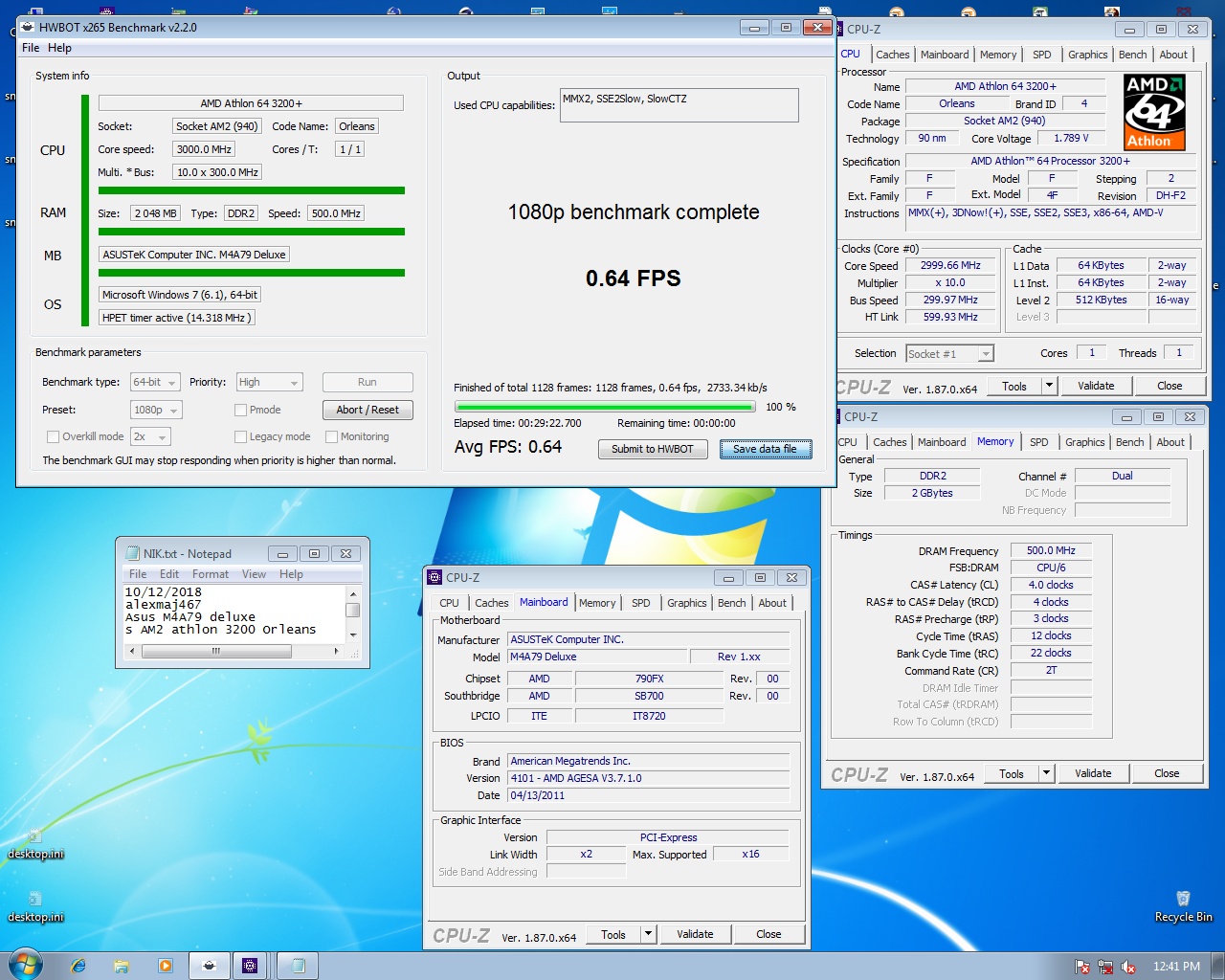Click the HWBOT x265 title bar icon
This screenshot has height=980, width=1225.
[x=28, y=27]
